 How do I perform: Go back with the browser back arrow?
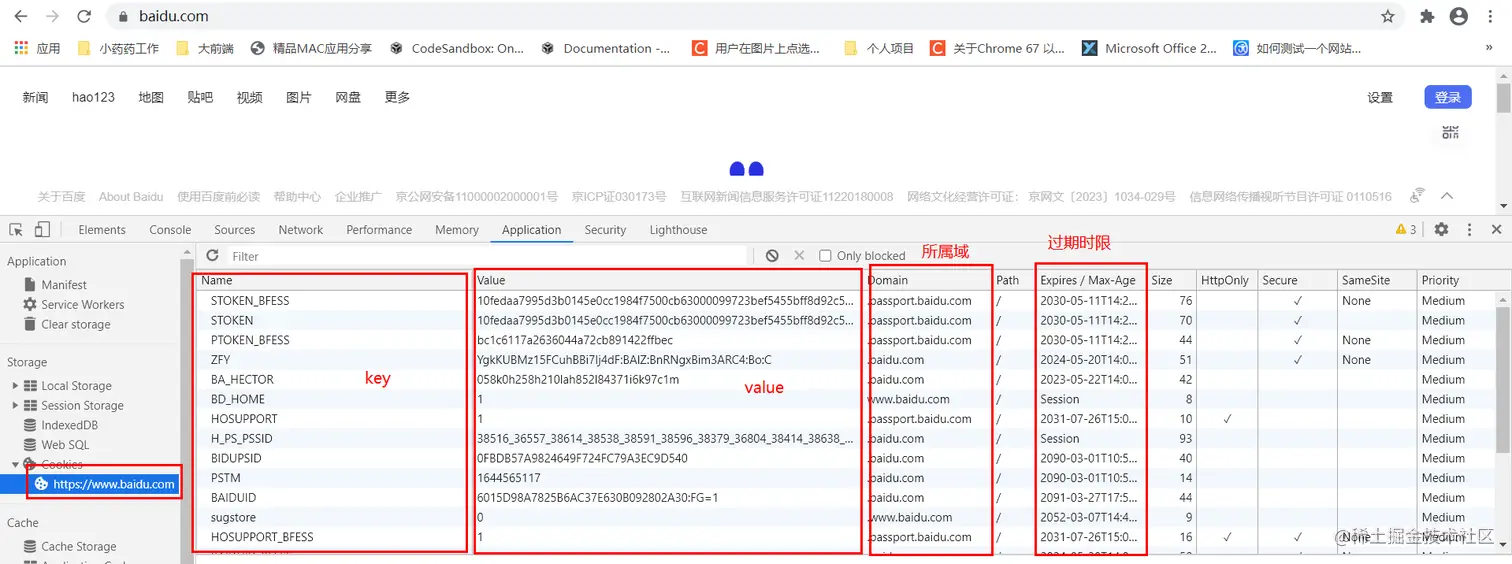pos(22,17)
